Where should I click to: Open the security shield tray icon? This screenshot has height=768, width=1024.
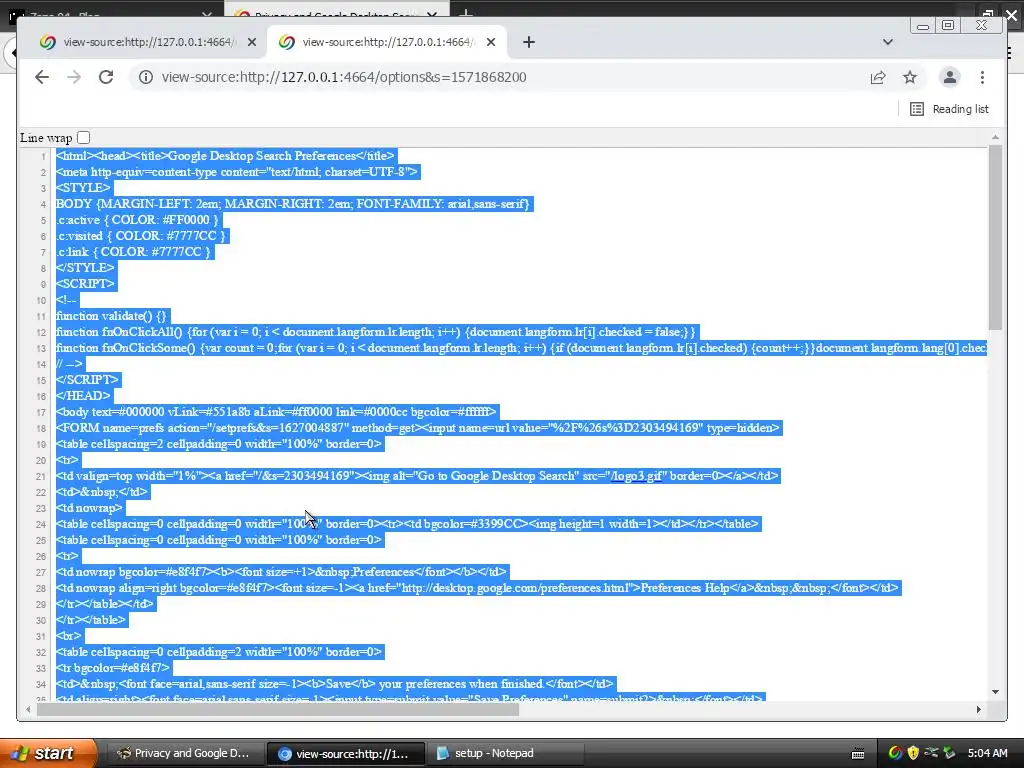(x=913, y=753)
